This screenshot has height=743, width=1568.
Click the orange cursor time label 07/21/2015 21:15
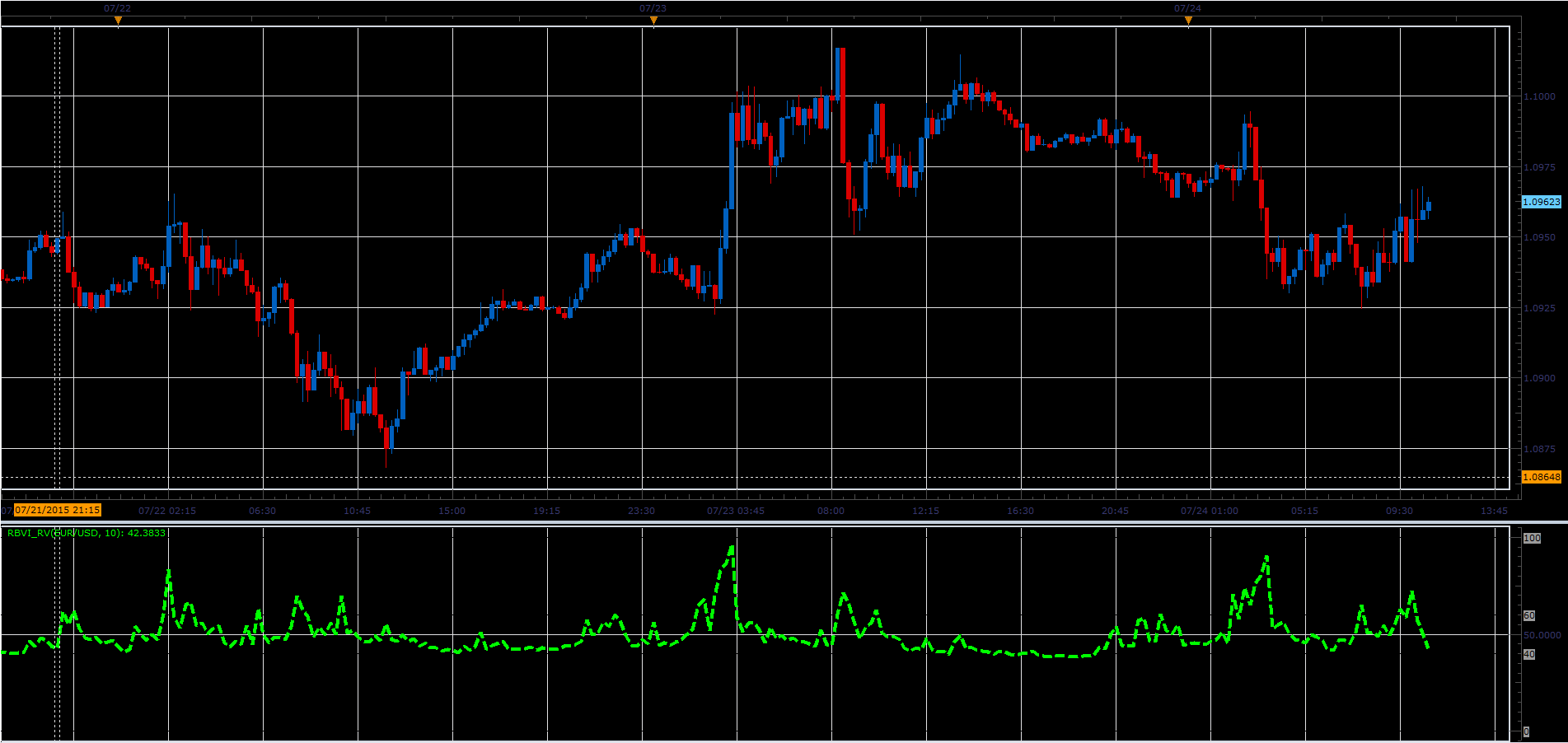(x=58, y=510)
